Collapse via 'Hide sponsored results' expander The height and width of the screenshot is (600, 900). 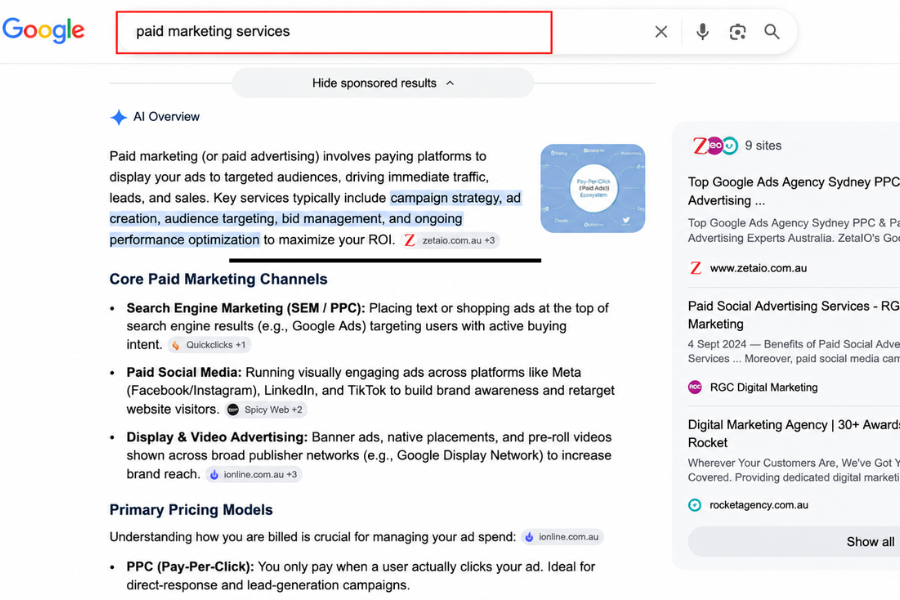click(383, 83)
